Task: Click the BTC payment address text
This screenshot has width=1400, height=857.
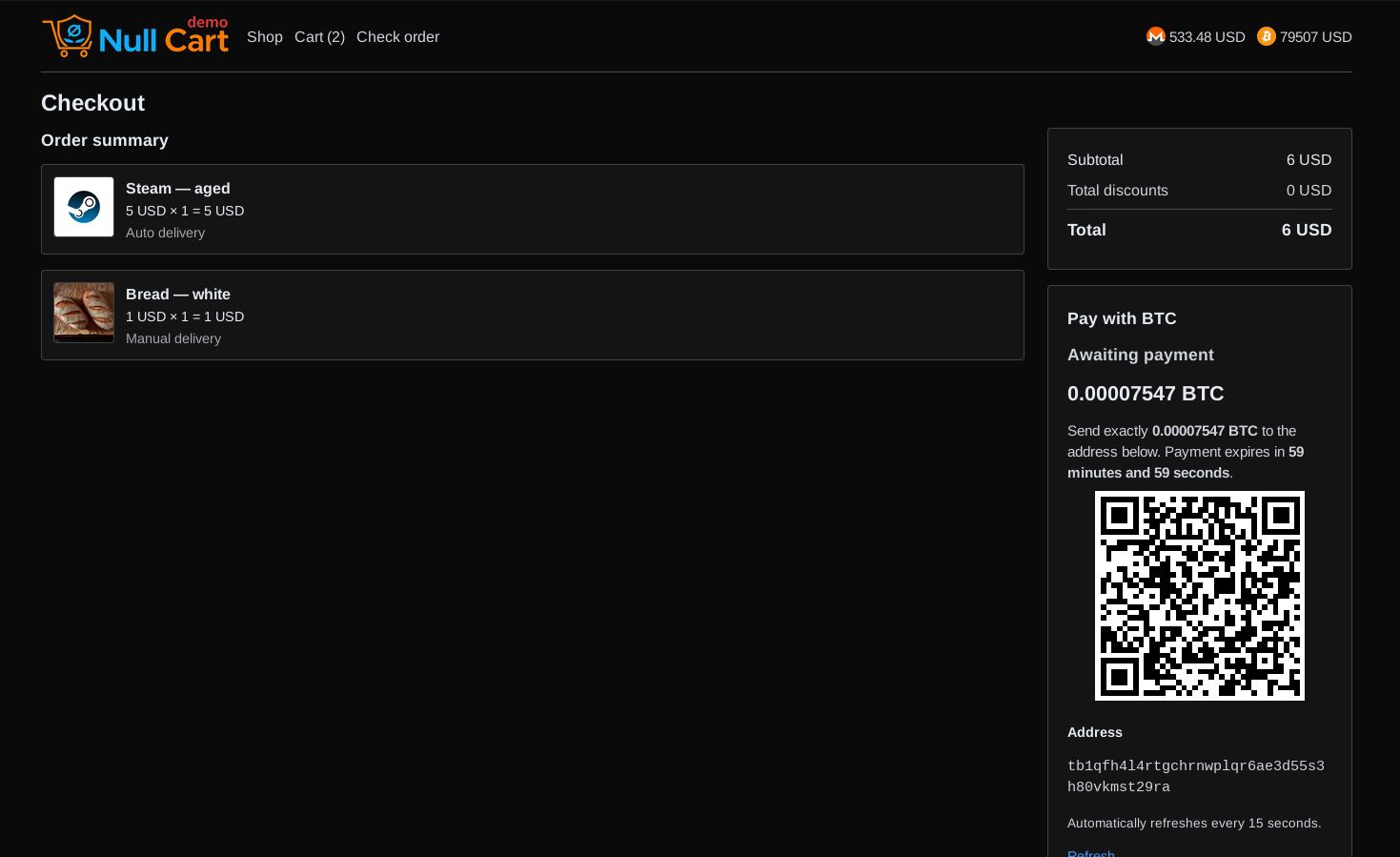Action: (1196, 777)
